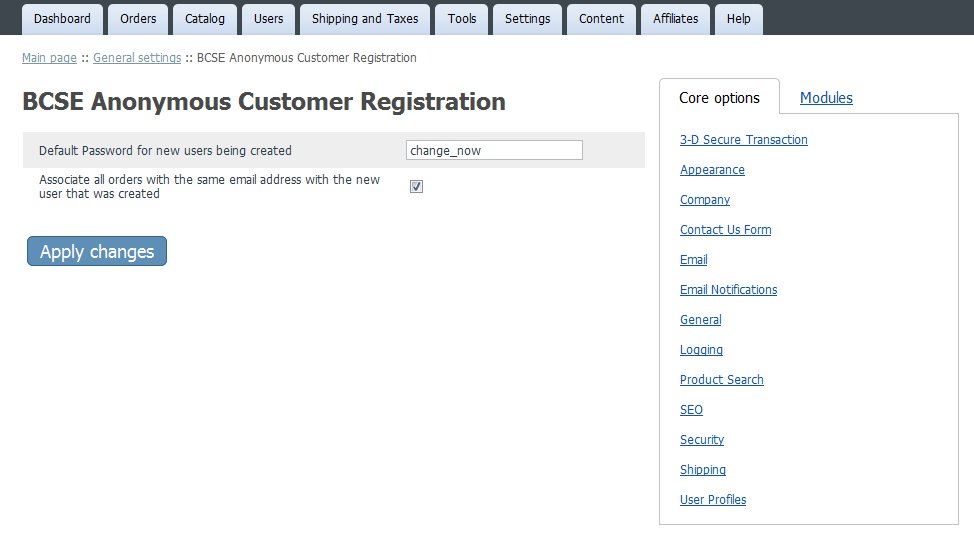The width and height of the screenshot is (974, 556).
Task: Click the Default Password input field
Action: pyautogui.click(x=494, y=150)
